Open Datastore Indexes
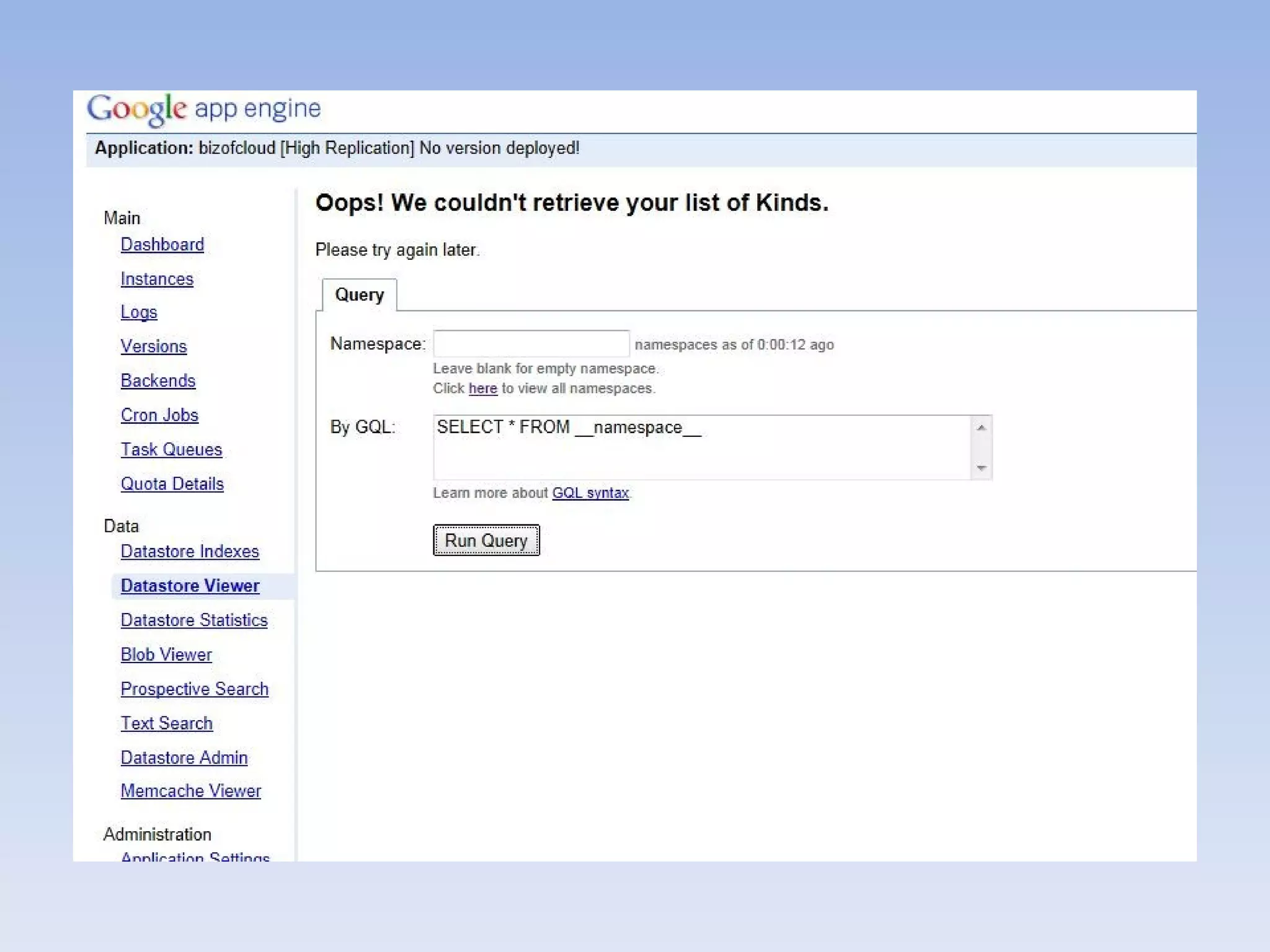Viewport: 1270px width, 952px height. click(190, 552)
